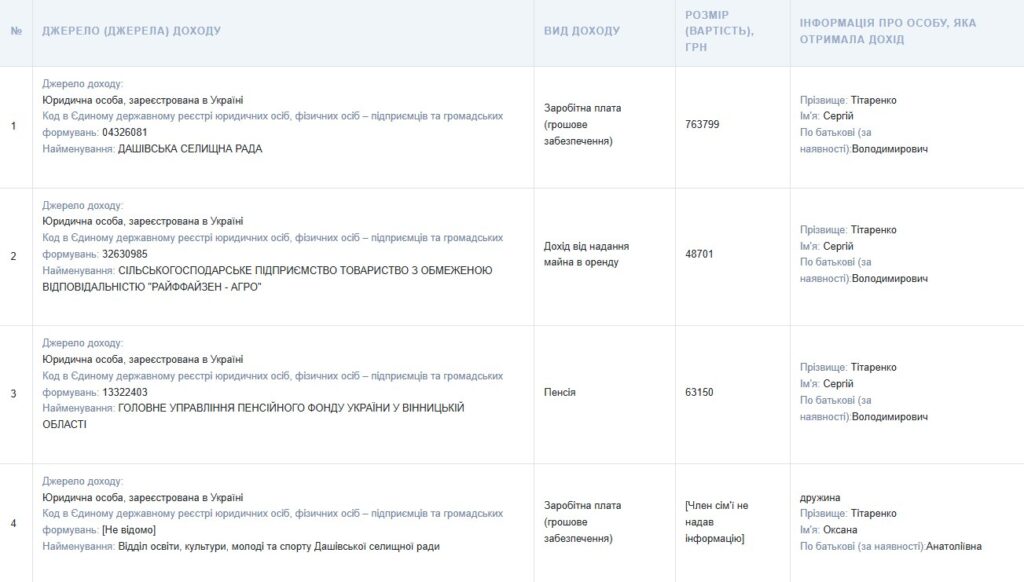Click the "Пенсія" income type cell
This screenshot has height=582, width=1024.
(559, 392)
